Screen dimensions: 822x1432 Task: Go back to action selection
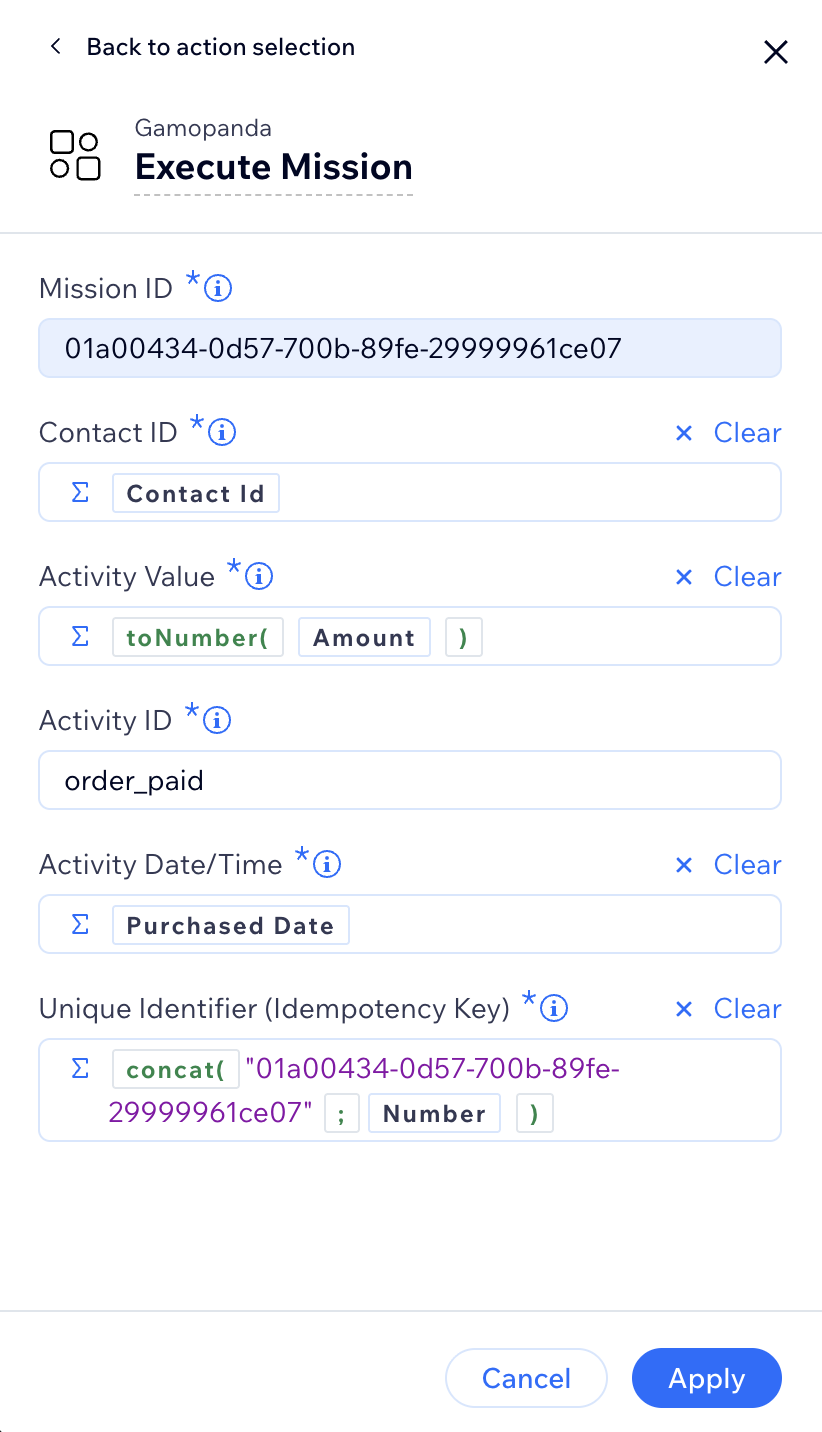coord(202,47)
